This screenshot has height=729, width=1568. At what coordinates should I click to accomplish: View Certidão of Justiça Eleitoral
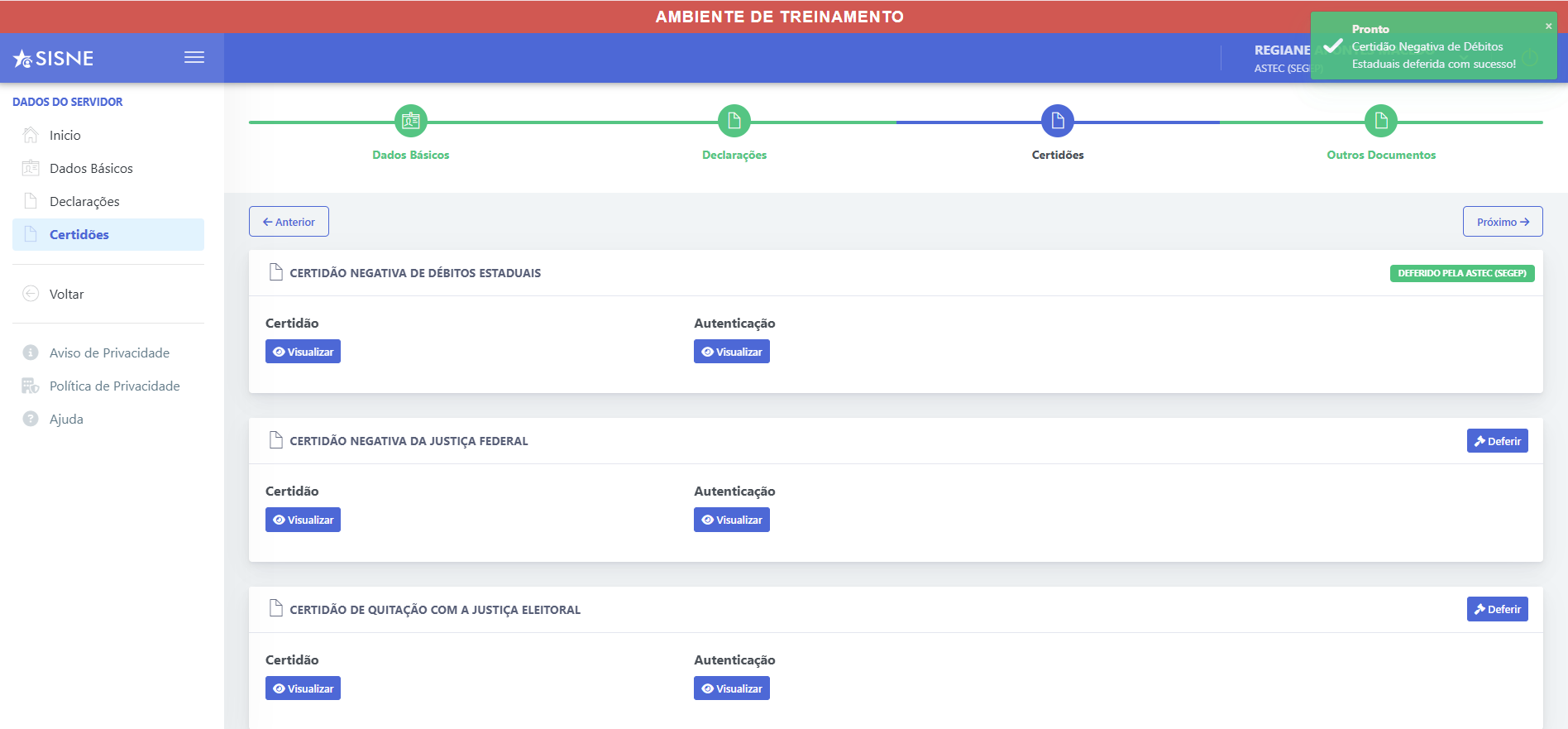303,688
